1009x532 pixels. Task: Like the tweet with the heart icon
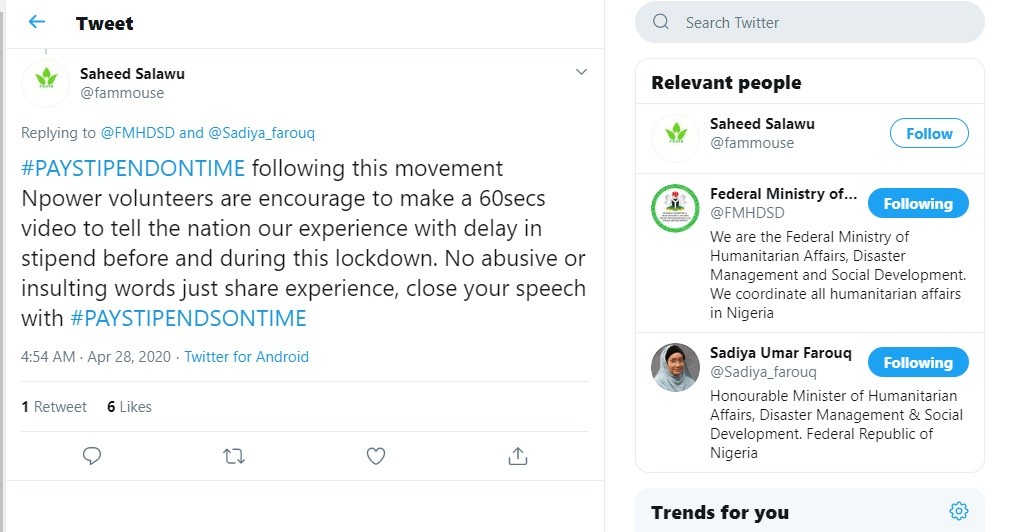pos(376,456)
